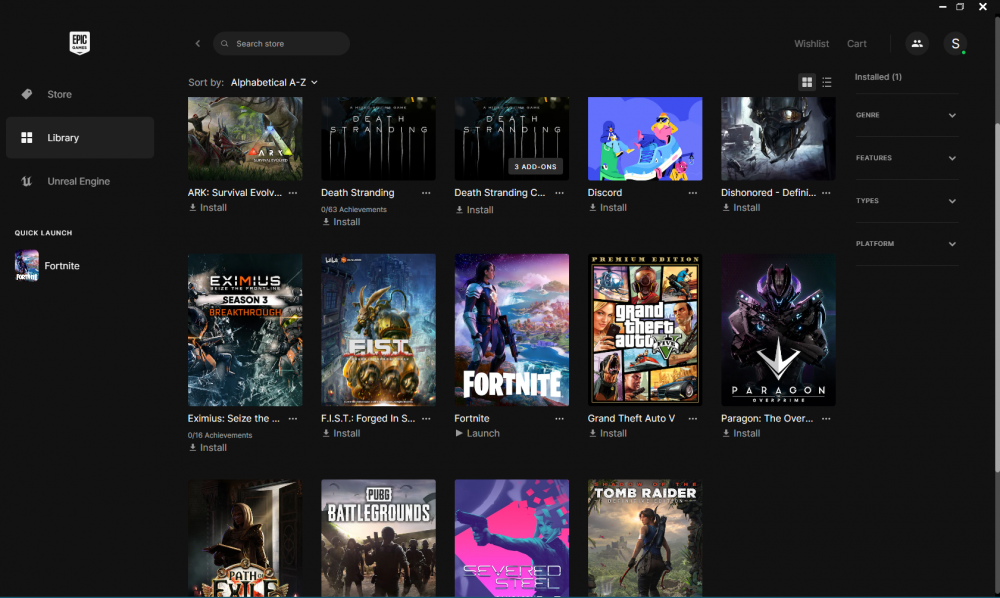Viewport: 1000px width, 598px height.
Task: Select the Installed (1) filter
Action: pyautogui.click(x=878, y=77)
